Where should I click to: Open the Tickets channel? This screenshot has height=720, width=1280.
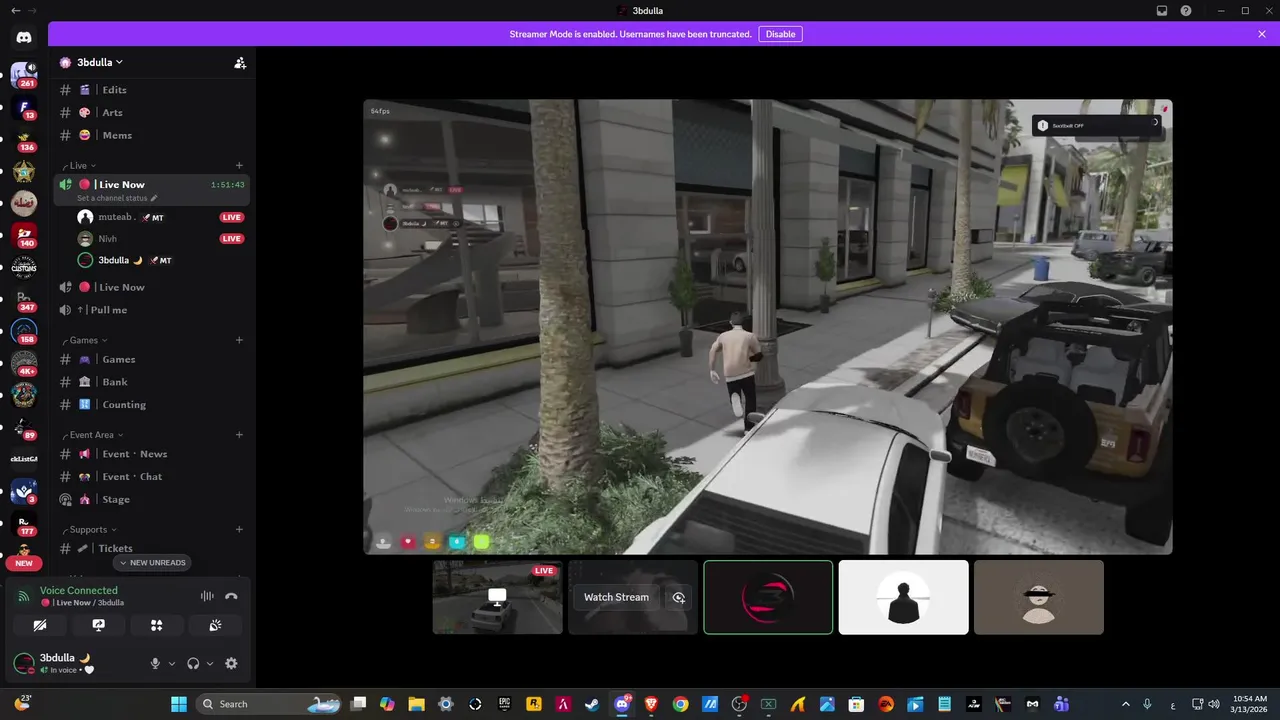point(152,548)
